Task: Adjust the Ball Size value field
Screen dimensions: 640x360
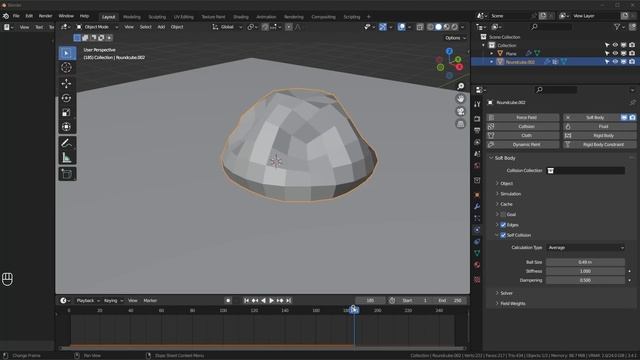Action: tap(585, 262)
